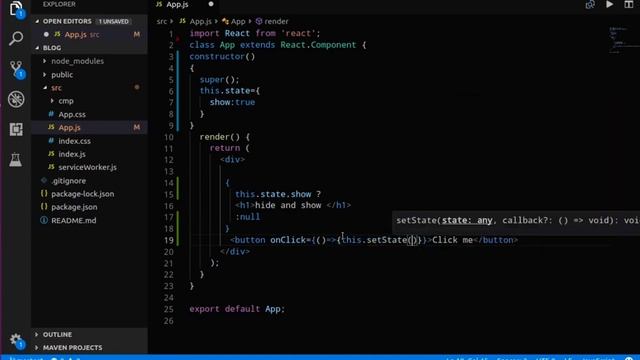Open the Debug view icon
This screenshot has height=360, width=640.
(x=16, y=99)
